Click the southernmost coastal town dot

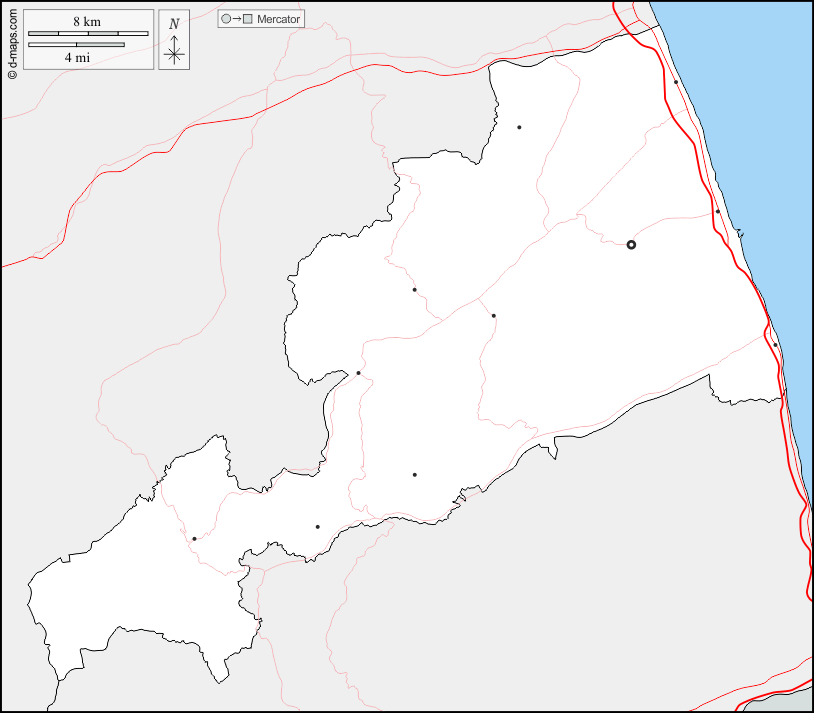tap(775, 345)
